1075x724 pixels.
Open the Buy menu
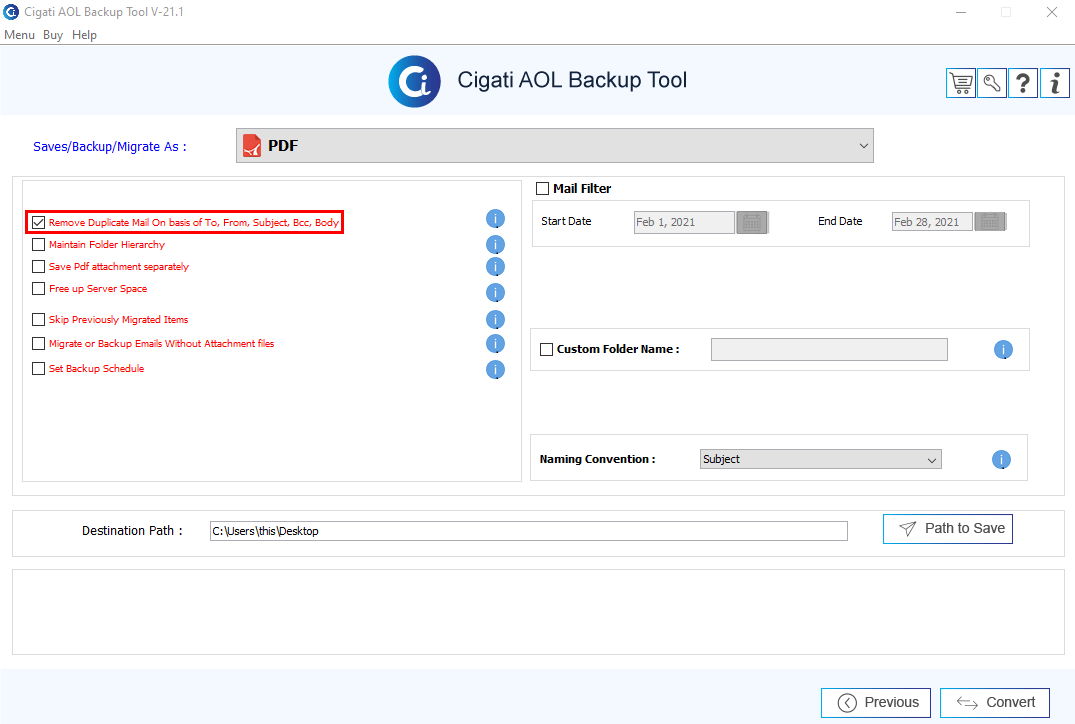tap(53, 35)
